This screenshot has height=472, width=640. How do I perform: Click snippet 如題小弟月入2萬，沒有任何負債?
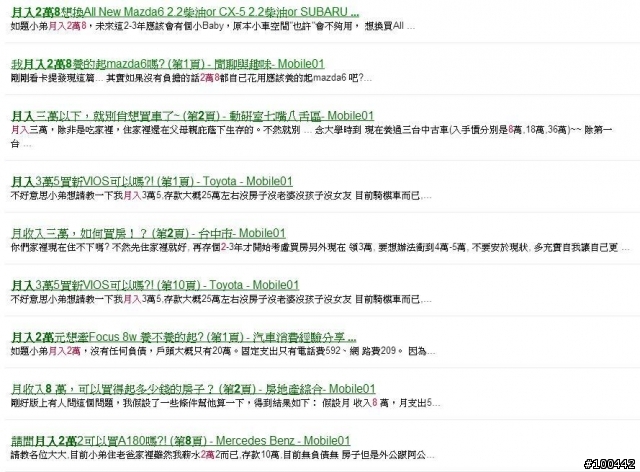(223, 351)
